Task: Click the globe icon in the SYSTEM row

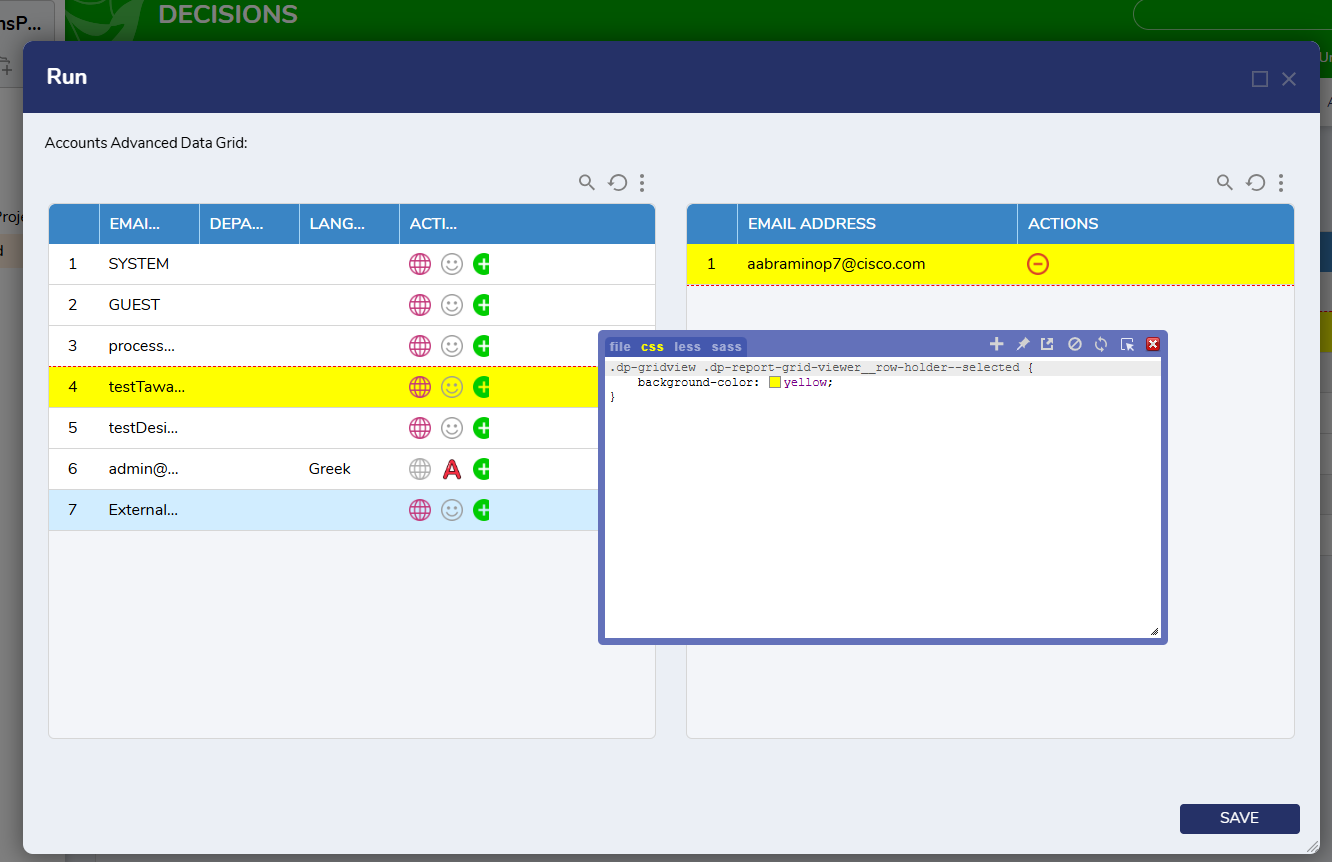Action: 420,264
